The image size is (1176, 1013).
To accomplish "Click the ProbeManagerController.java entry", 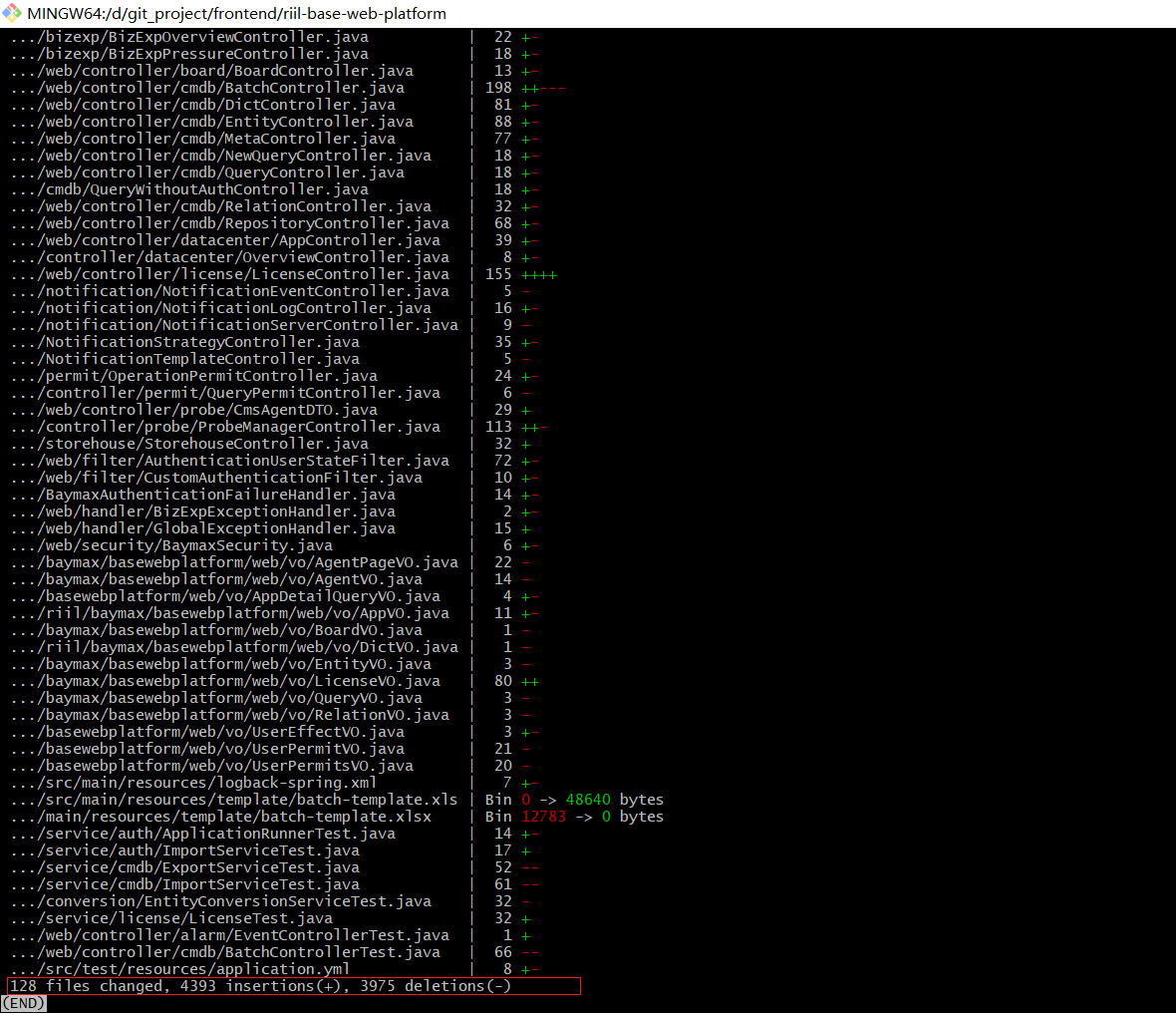I will coord(225,427).
